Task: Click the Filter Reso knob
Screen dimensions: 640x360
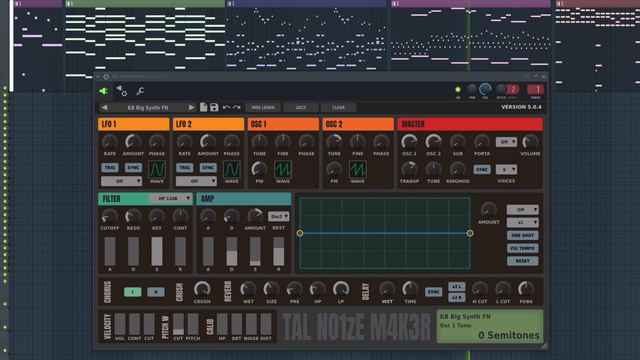Action: [x=133, y=216]
